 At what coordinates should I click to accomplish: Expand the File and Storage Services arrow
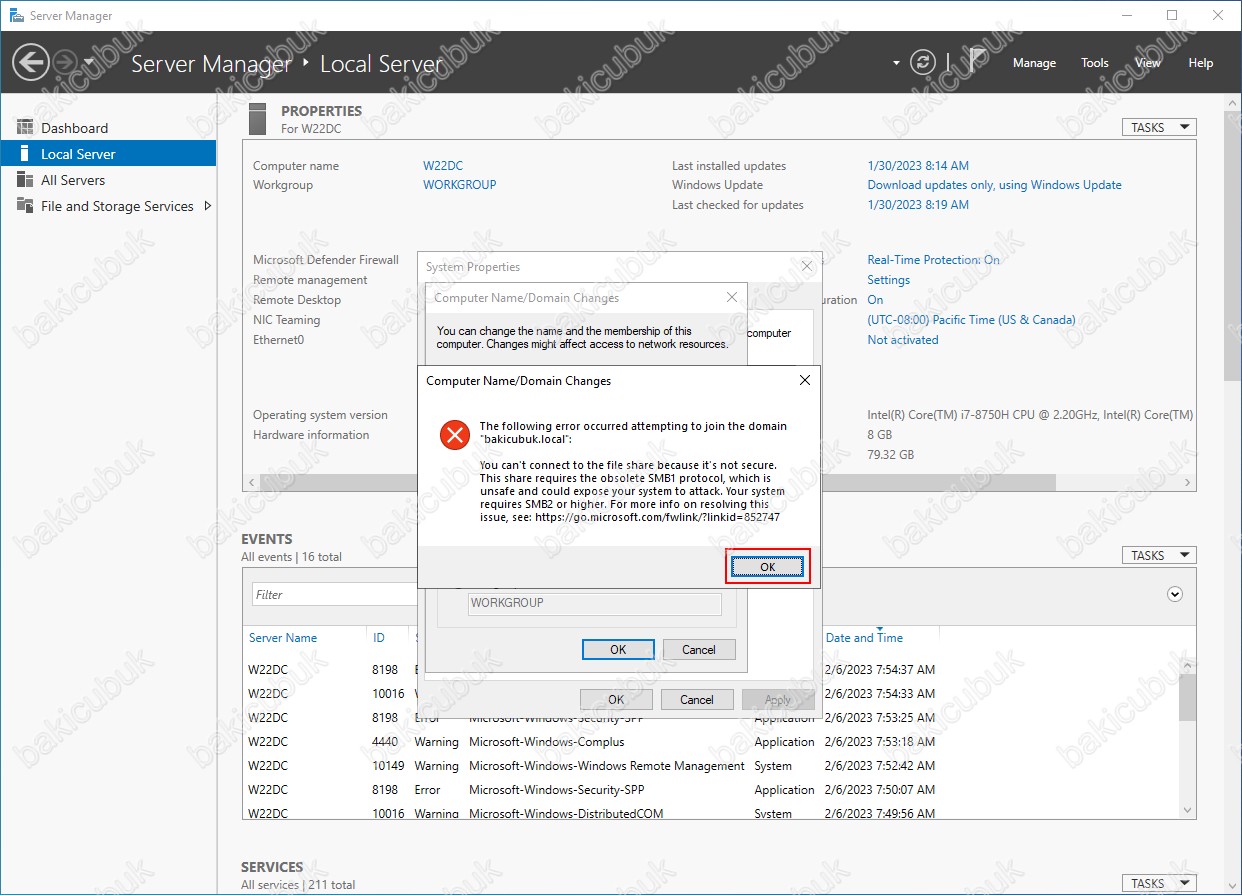point(207,206)
